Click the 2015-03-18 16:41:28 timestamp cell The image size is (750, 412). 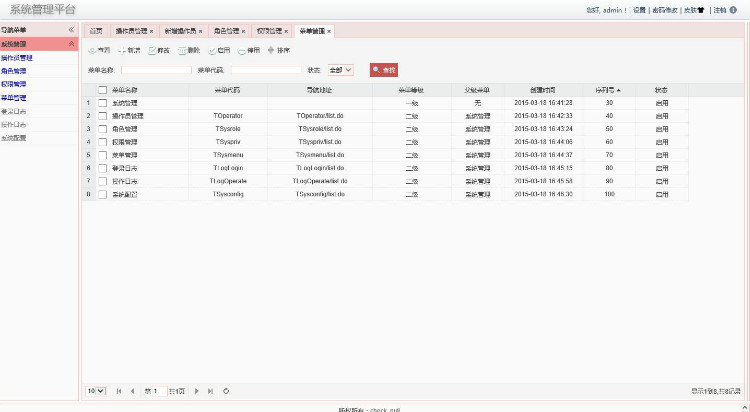(543, 103)
